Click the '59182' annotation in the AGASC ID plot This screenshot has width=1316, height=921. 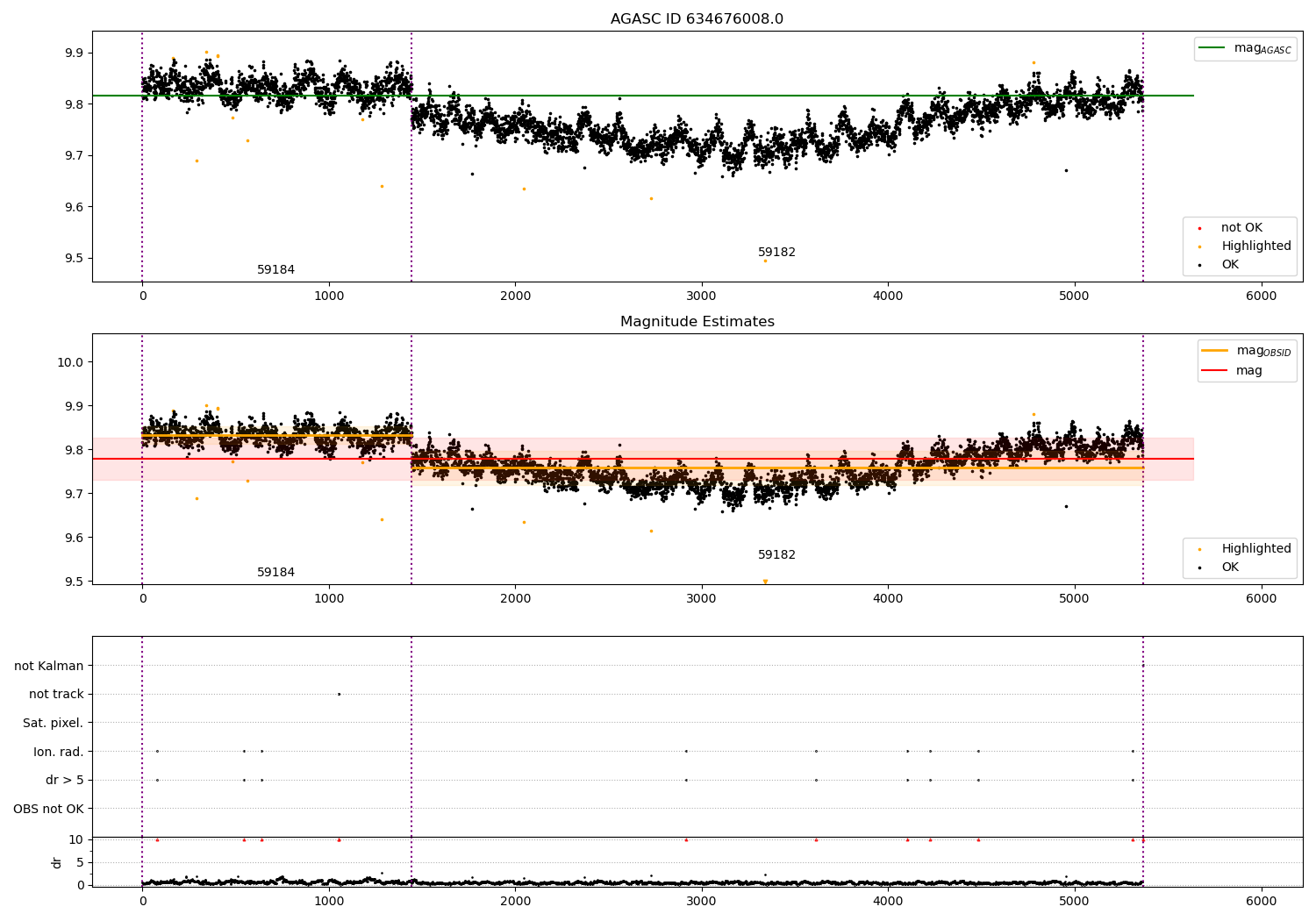click(776, 253)
